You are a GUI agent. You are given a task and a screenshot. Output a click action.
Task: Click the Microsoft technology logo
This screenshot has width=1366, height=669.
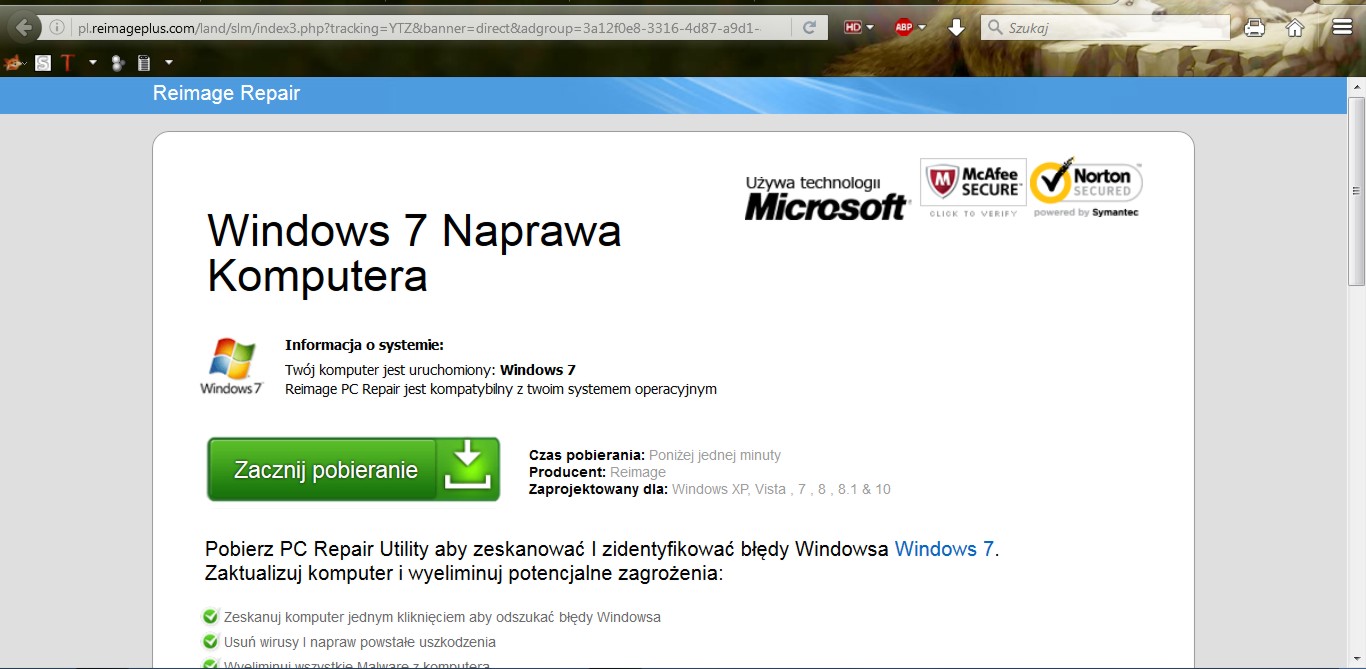[826, 197]
